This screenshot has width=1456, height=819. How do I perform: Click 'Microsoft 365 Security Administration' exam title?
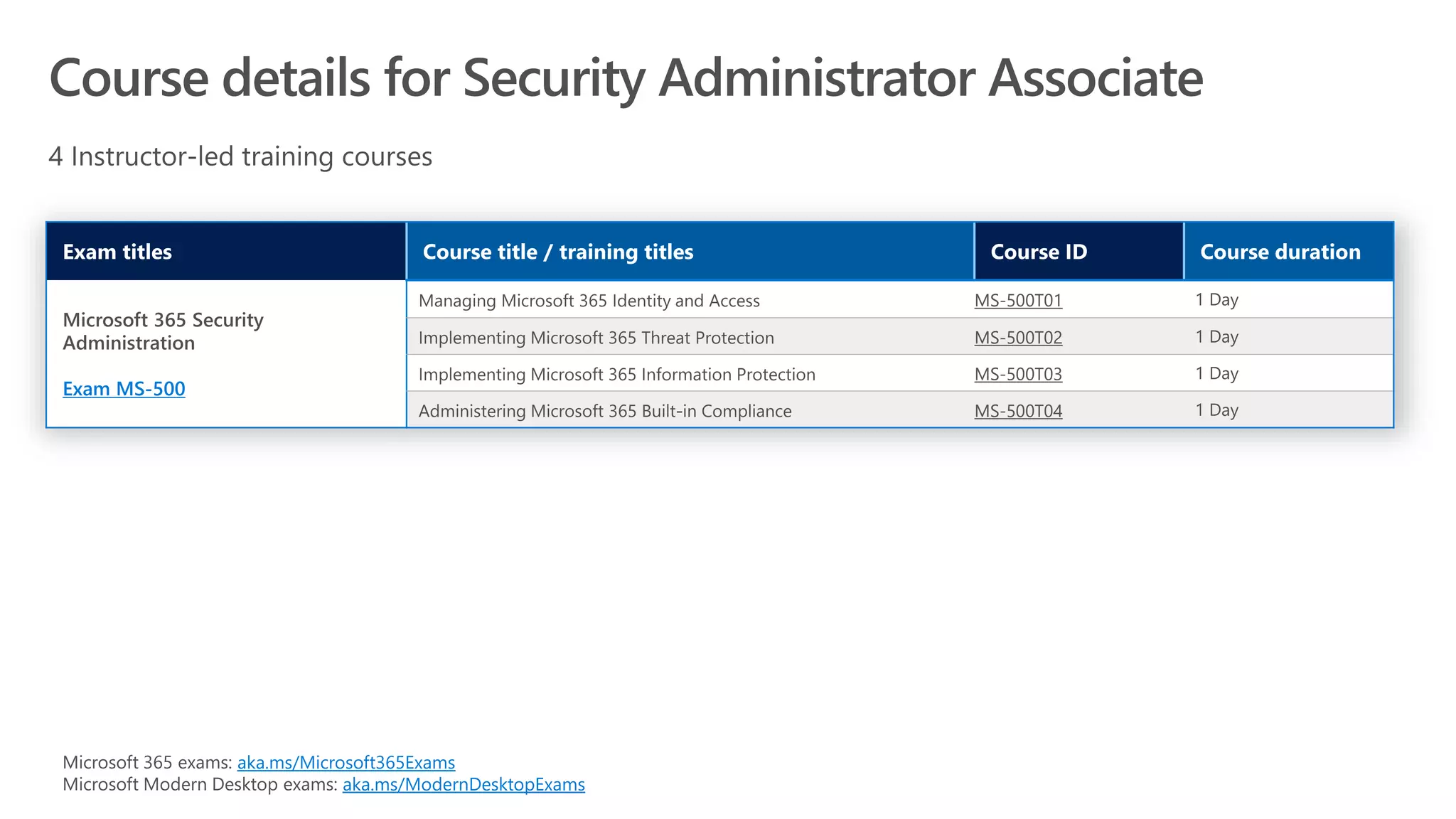pos(163,331)
